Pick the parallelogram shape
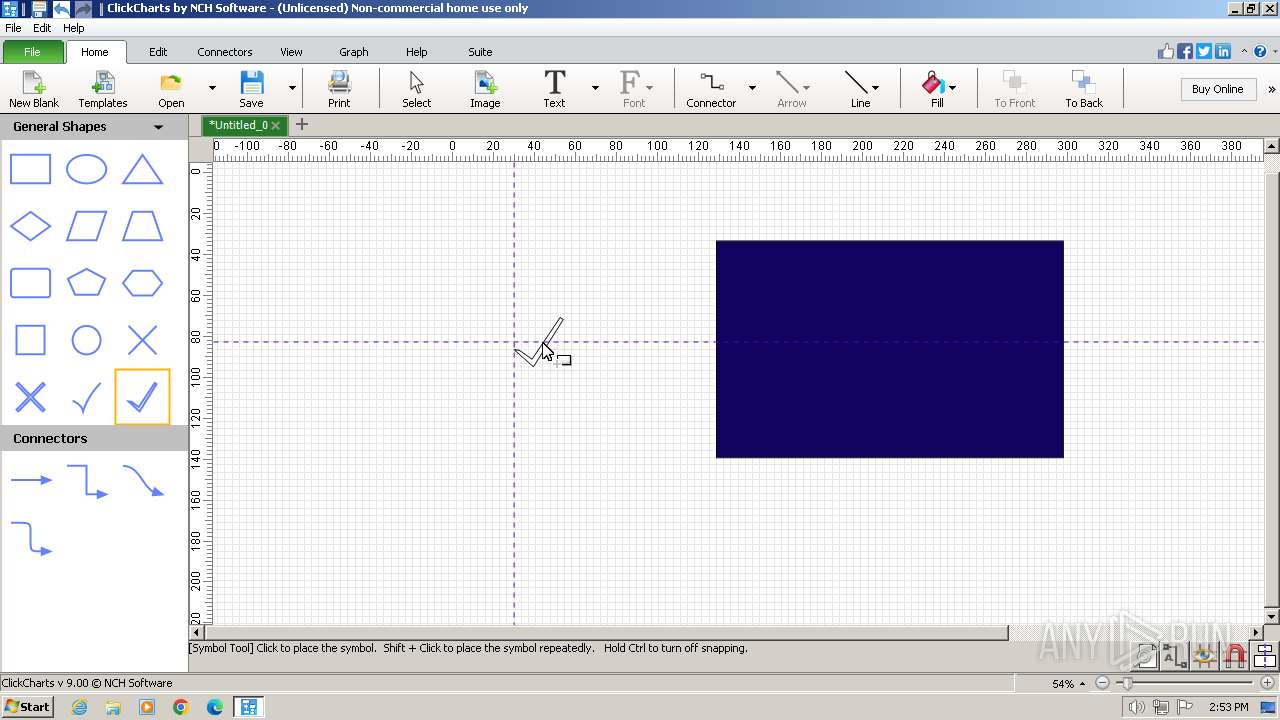Screen dimensions: 1280x720 coord(86,226)
